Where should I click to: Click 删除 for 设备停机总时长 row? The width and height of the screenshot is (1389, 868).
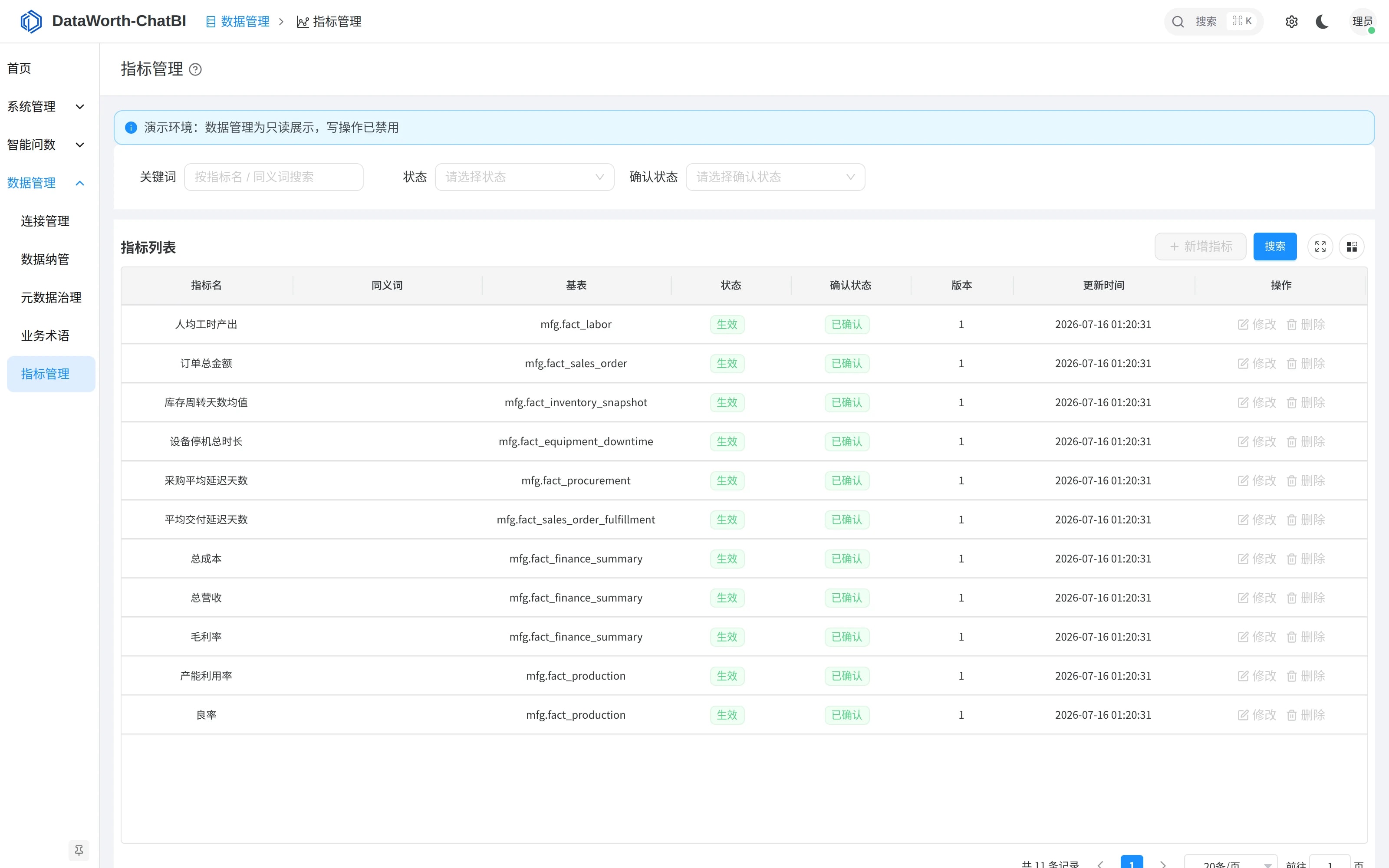(x=1306, y=441)
